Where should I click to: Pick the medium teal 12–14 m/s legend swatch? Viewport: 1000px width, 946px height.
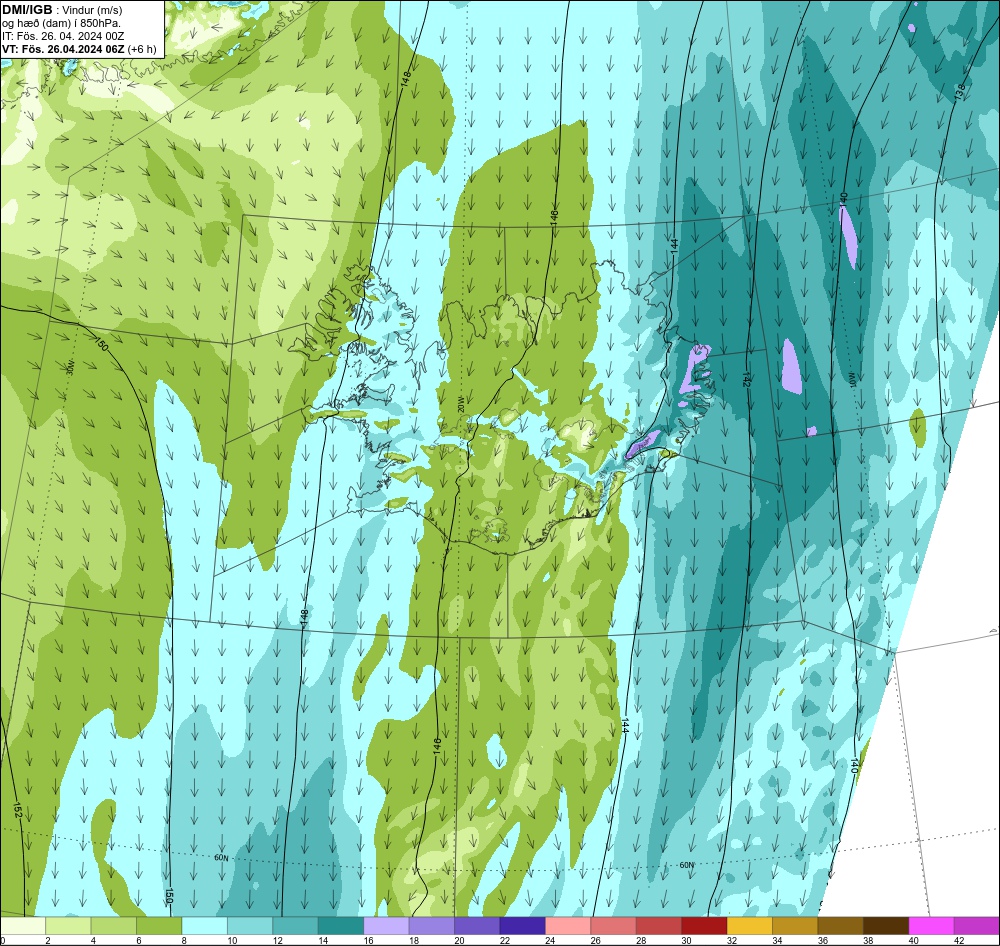(x=295, y=925)
